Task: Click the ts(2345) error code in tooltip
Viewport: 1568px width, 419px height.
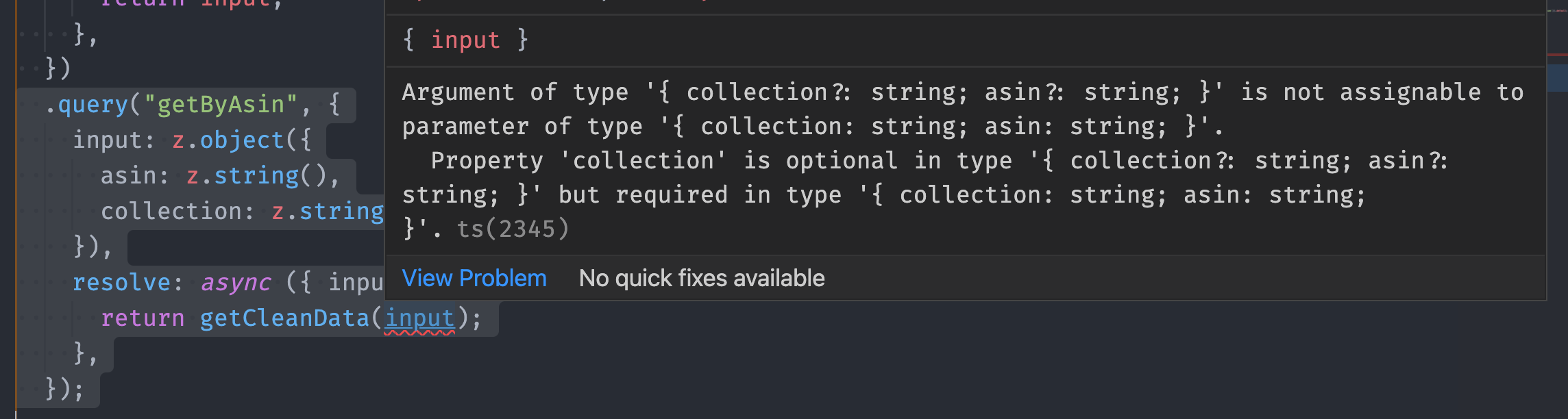Action: pos(513,229)
